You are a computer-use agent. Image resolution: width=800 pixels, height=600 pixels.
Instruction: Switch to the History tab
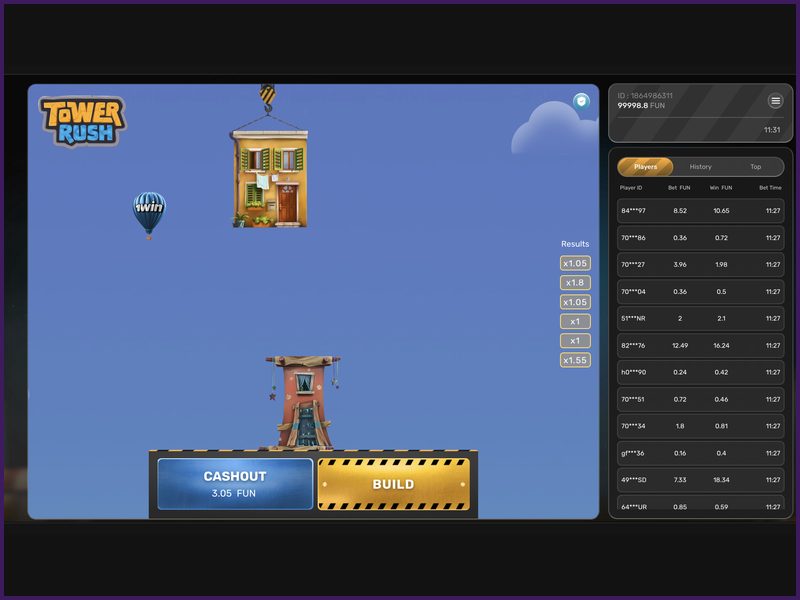coord(700,166)
